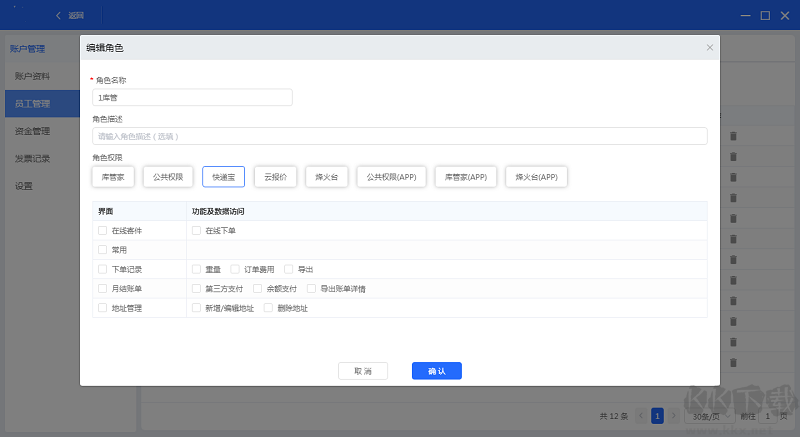Go to next page arrow in pagination

coord(673,416)
